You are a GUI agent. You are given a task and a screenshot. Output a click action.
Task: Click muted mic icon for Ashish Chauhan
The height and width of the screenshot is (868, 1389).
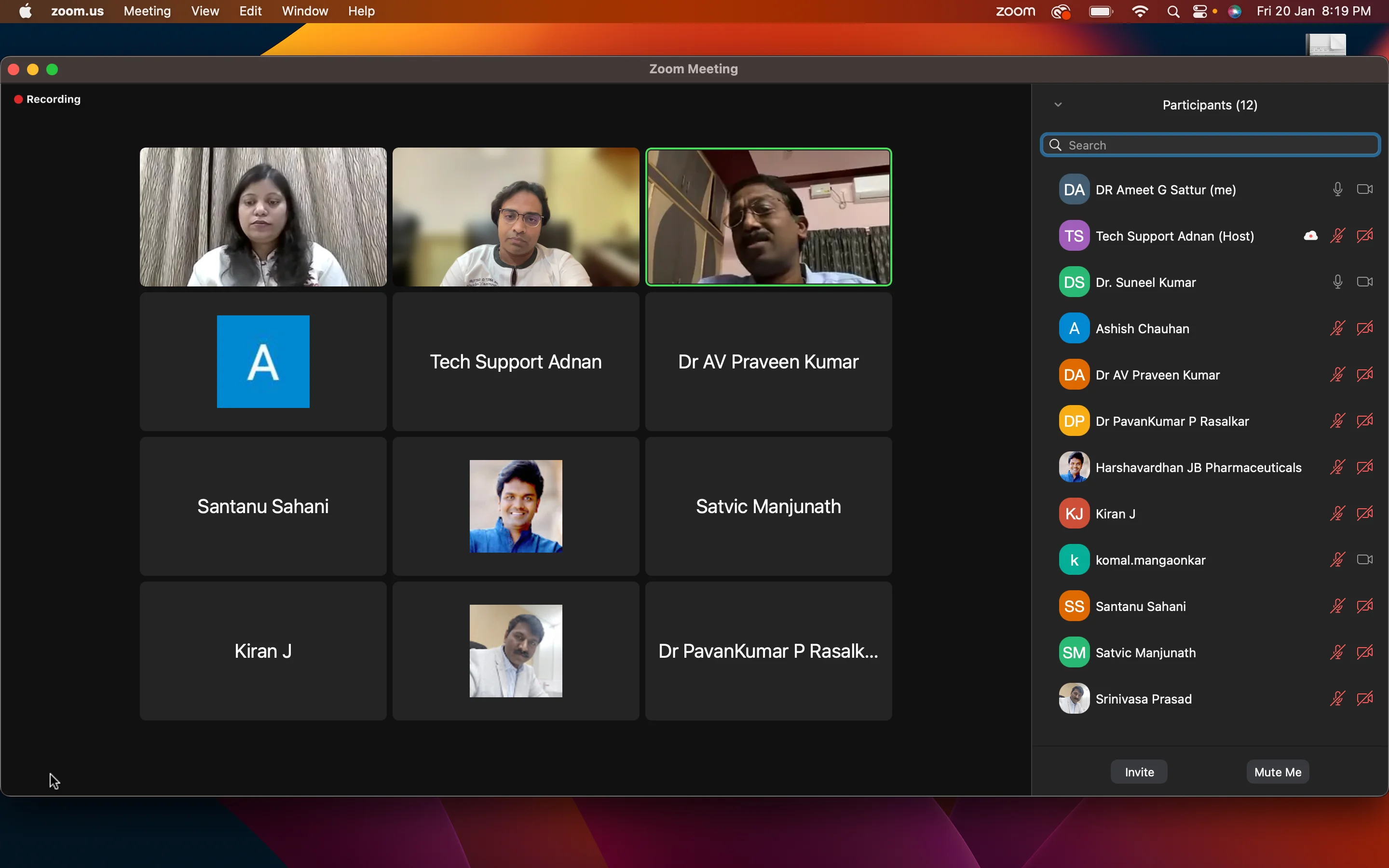(x=1337, y=328)
